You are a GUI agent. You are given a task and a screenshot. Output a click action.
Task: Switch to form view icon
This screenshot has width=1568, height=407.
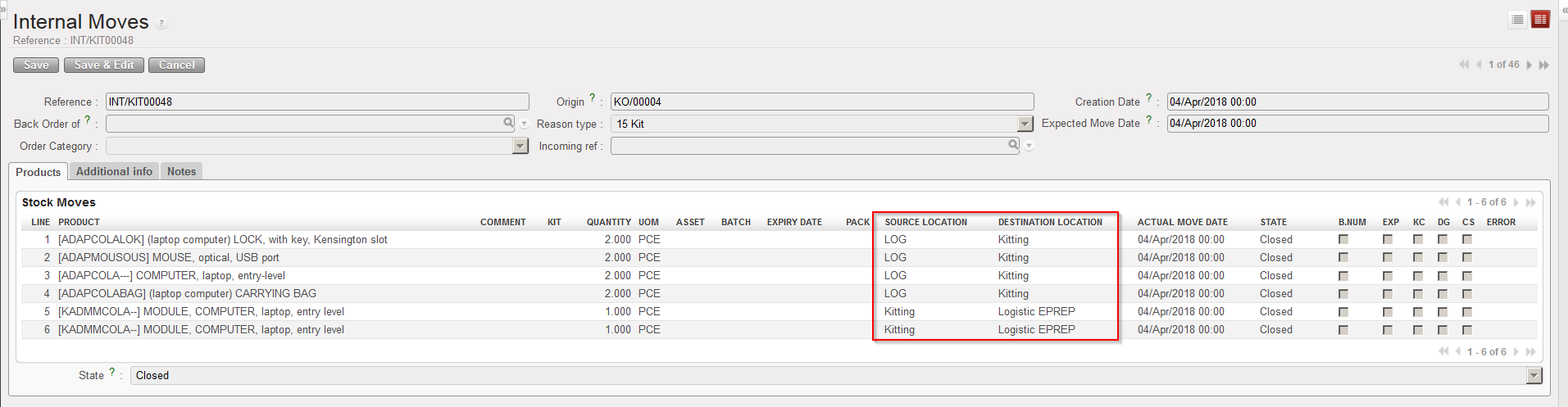tap(1540, 20)
